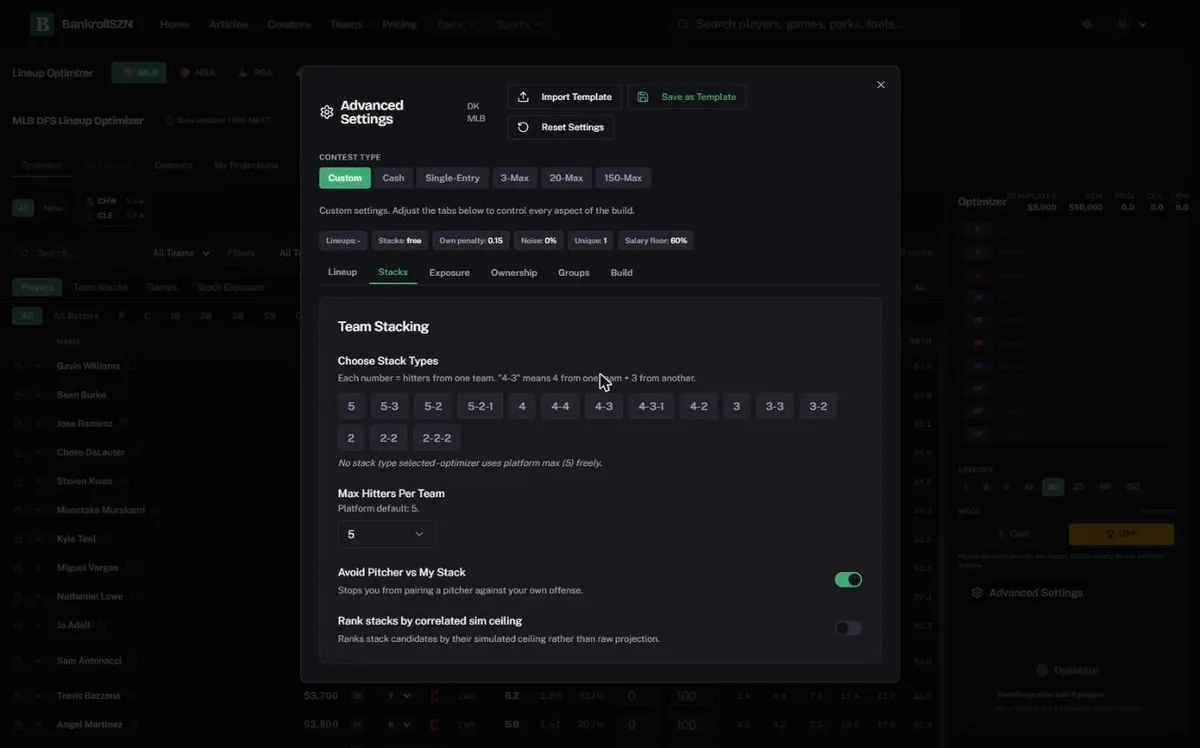1200x748 pixels.
Task: Select the 4-2 stack type
Action: pos(698,406)
